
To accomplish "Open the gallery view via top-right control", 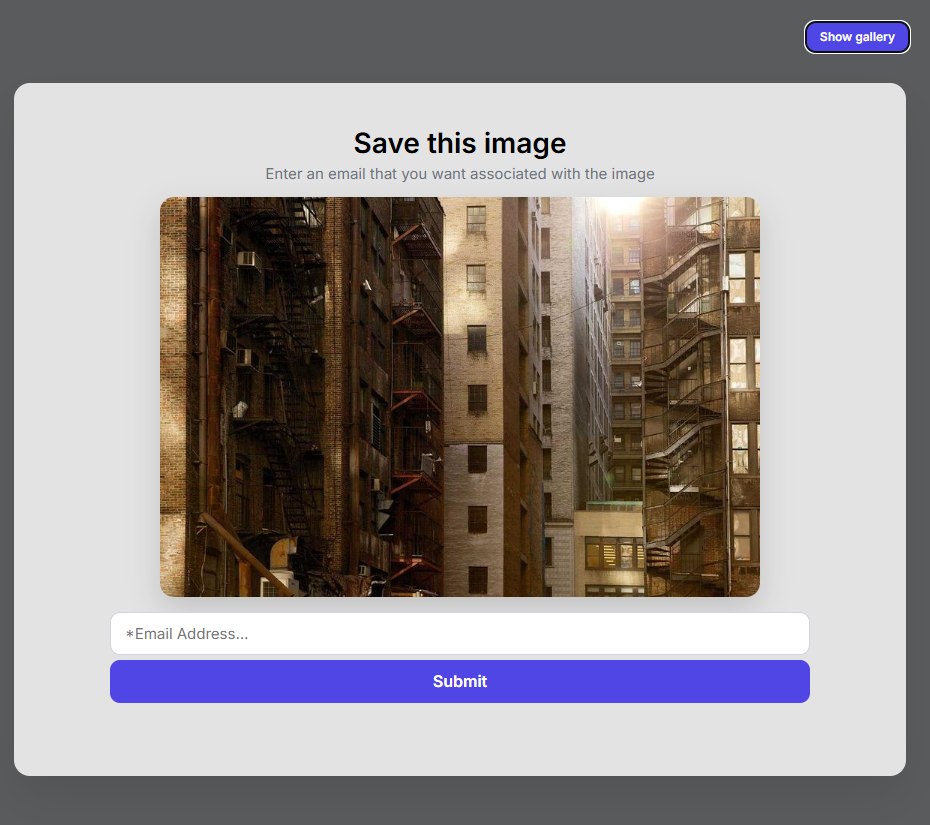I will pos(857,37).
